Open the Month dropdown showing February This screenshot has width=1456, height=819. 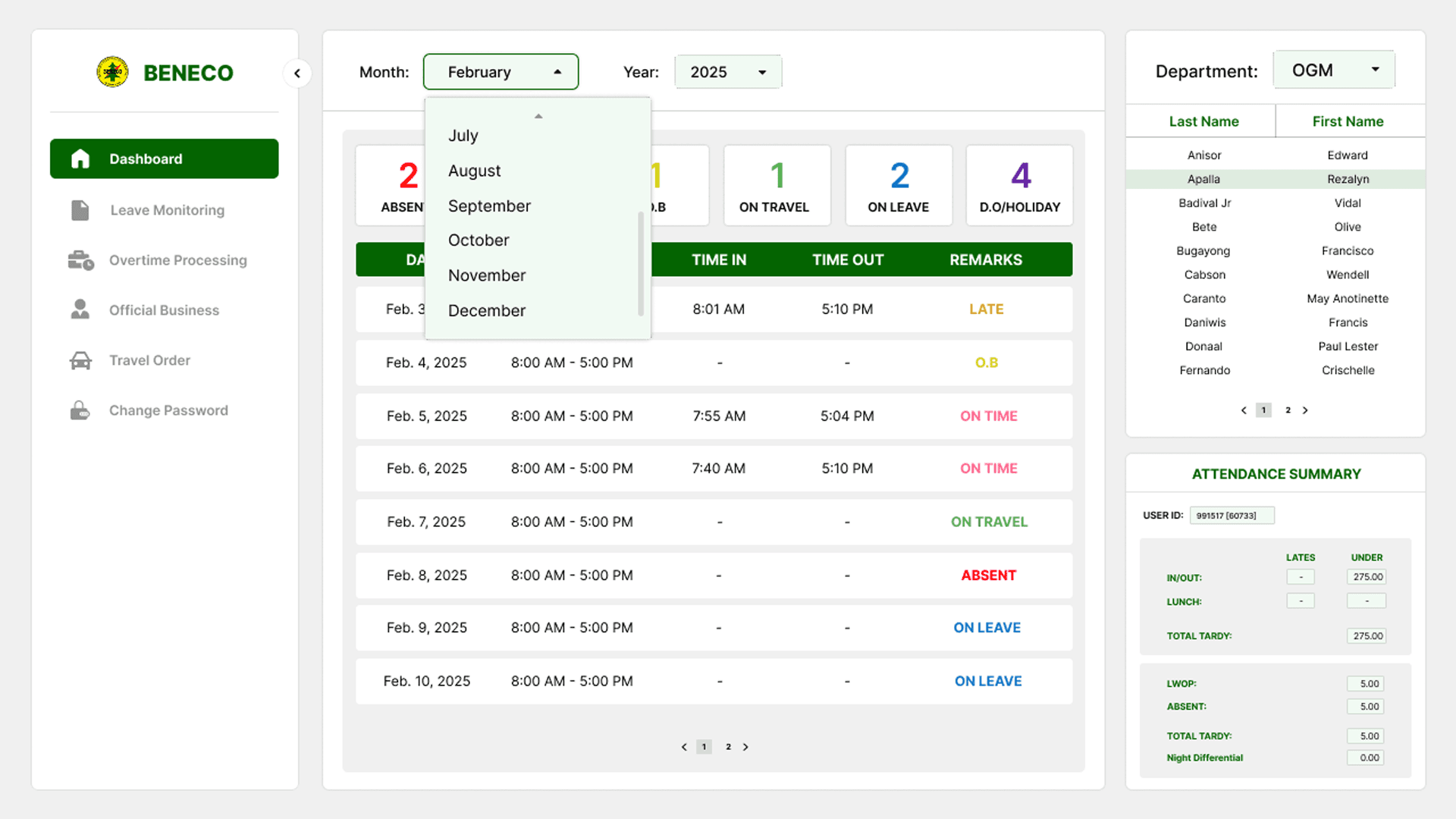(501, 72)
